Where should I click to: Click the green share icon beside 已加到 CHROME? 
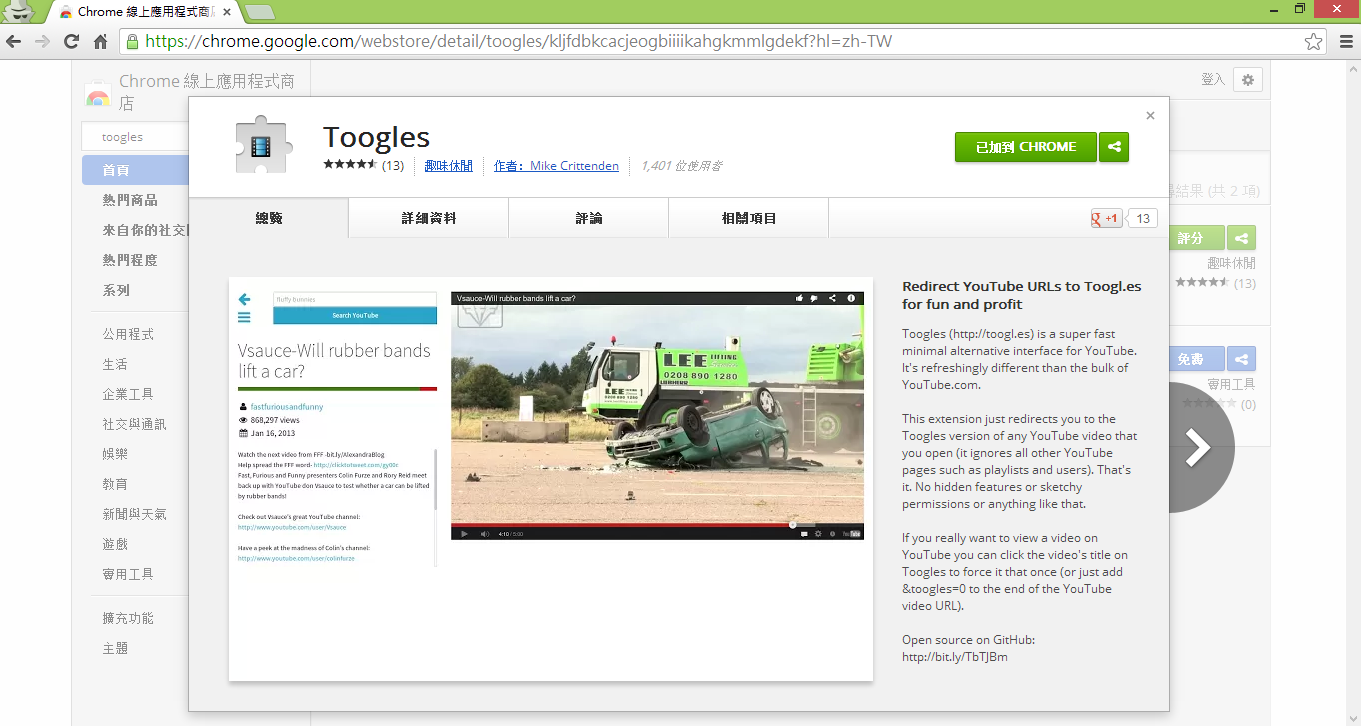point(1114,146)
